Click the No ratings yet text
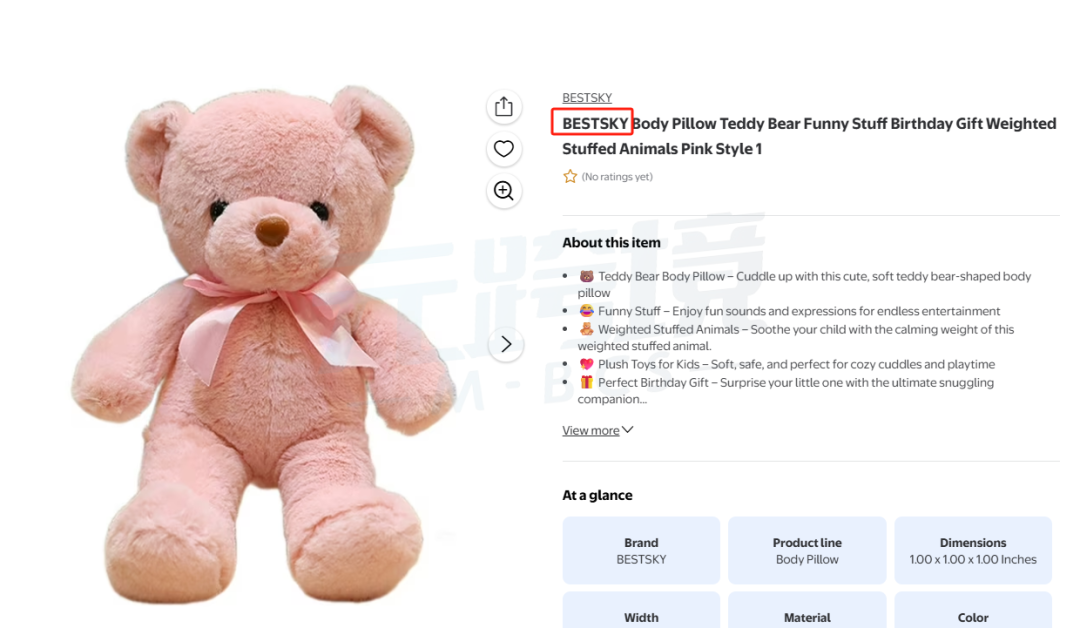 (617, 177)
